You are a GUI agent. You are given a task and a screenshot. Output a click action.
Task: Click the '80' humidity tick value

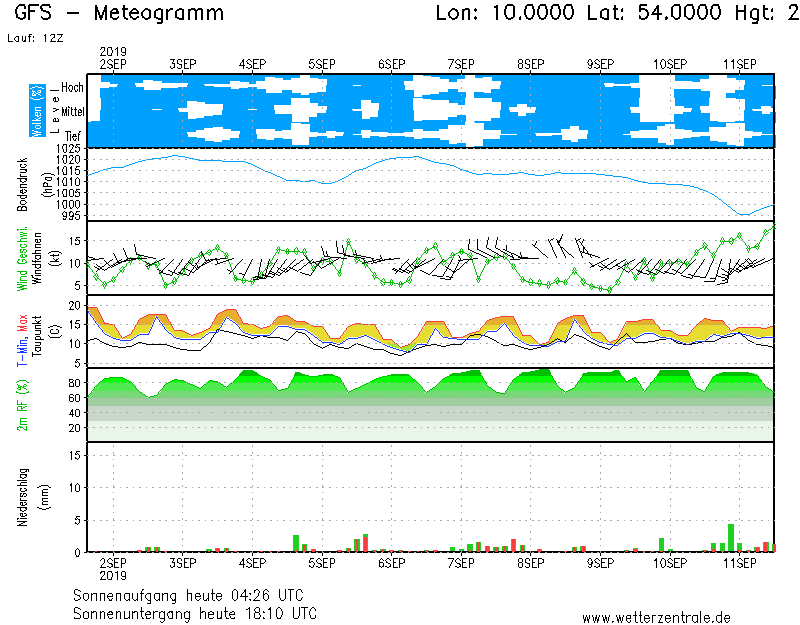point(74,383)
